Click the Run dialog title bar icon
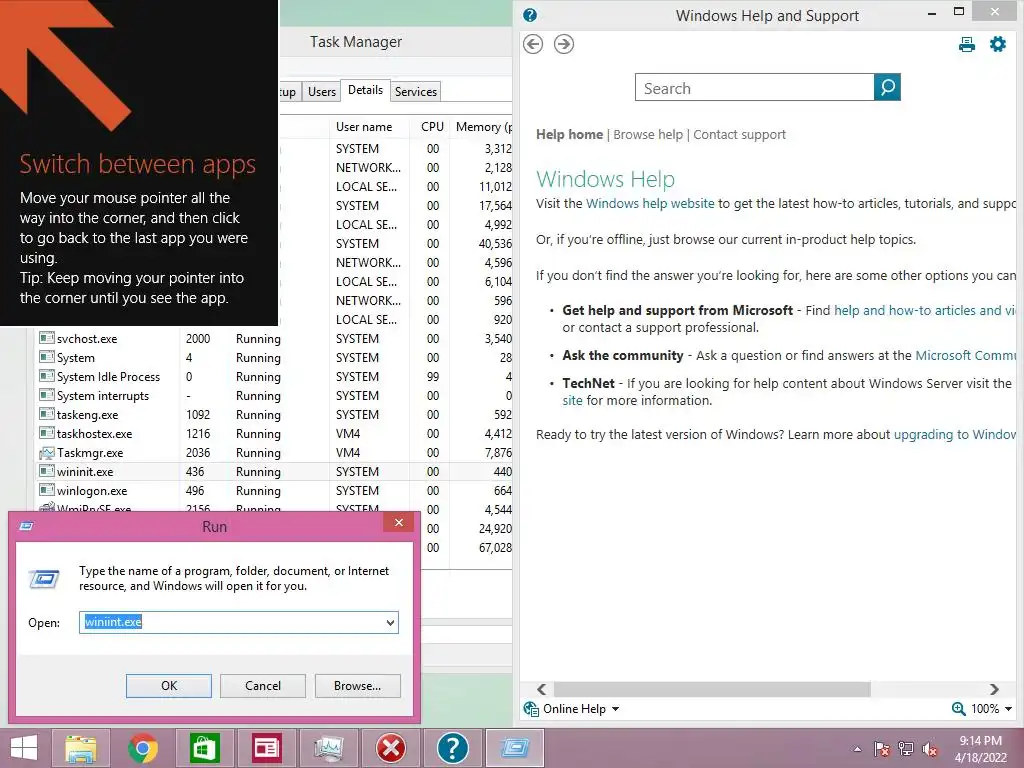This screenshot has width=1024, height=768. 26,526
